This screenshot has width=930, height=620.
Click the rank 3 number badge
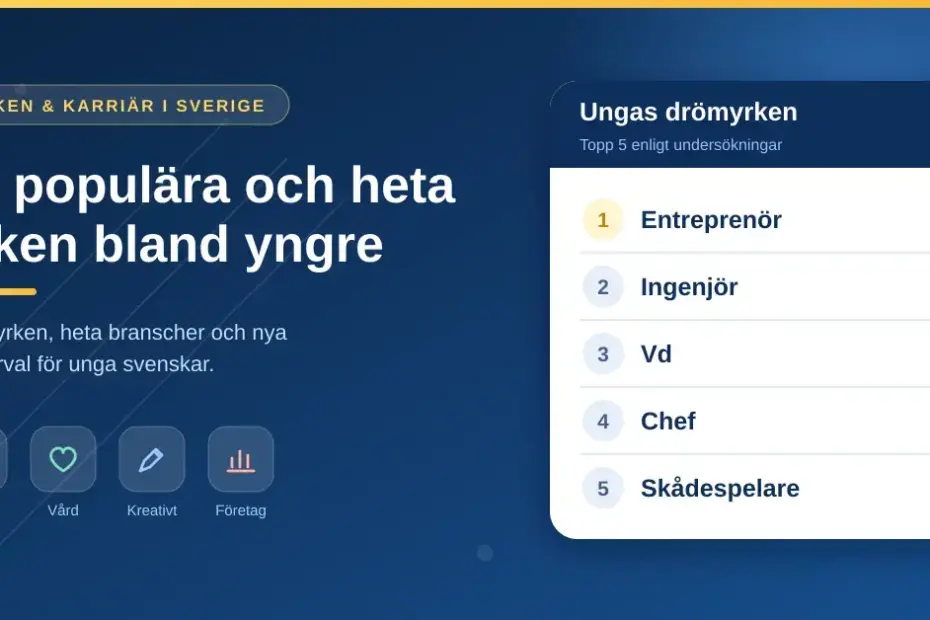click(x=603, y=354)
